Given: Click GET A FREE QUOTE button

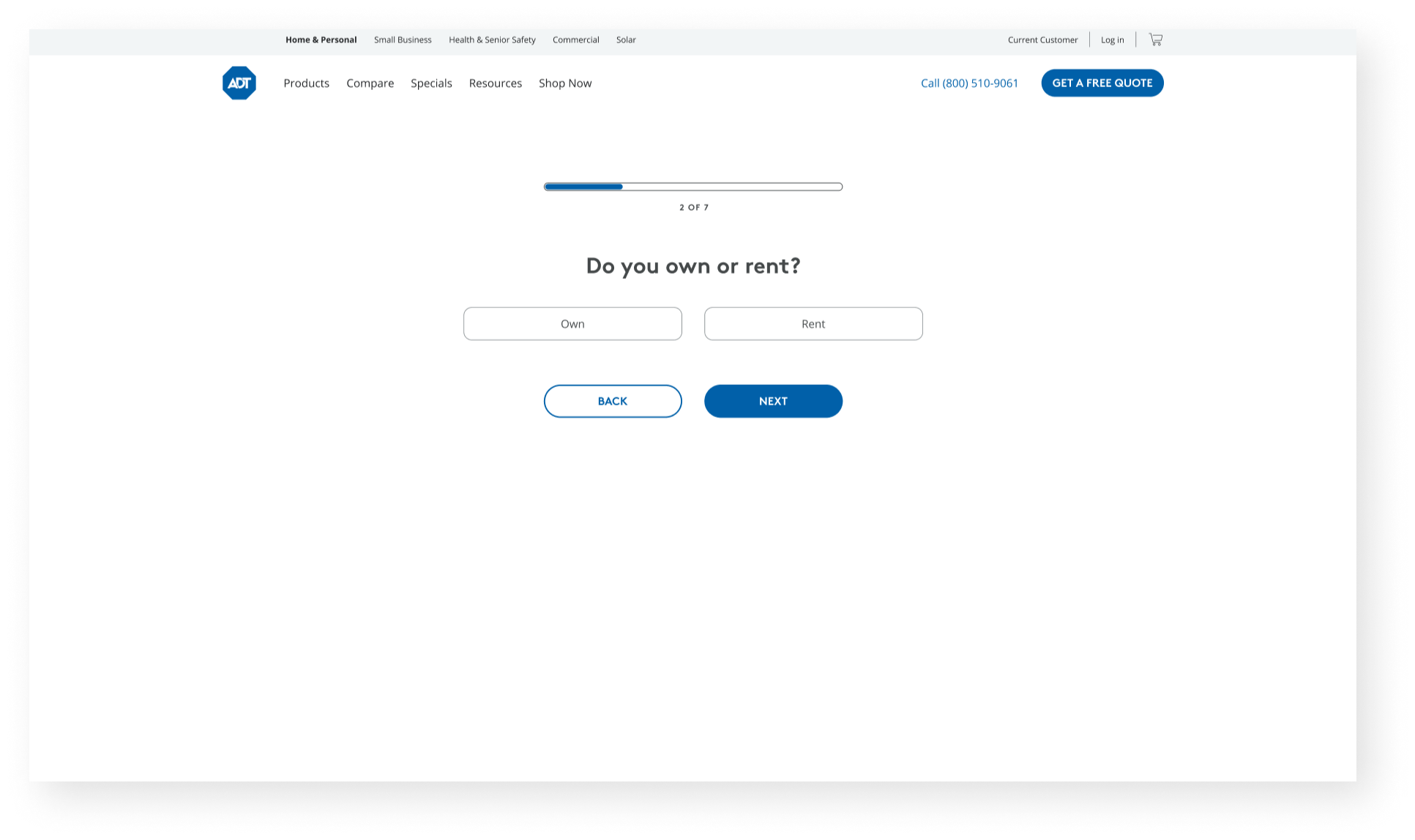Looking at the screenshot, I should (1102, 83).
